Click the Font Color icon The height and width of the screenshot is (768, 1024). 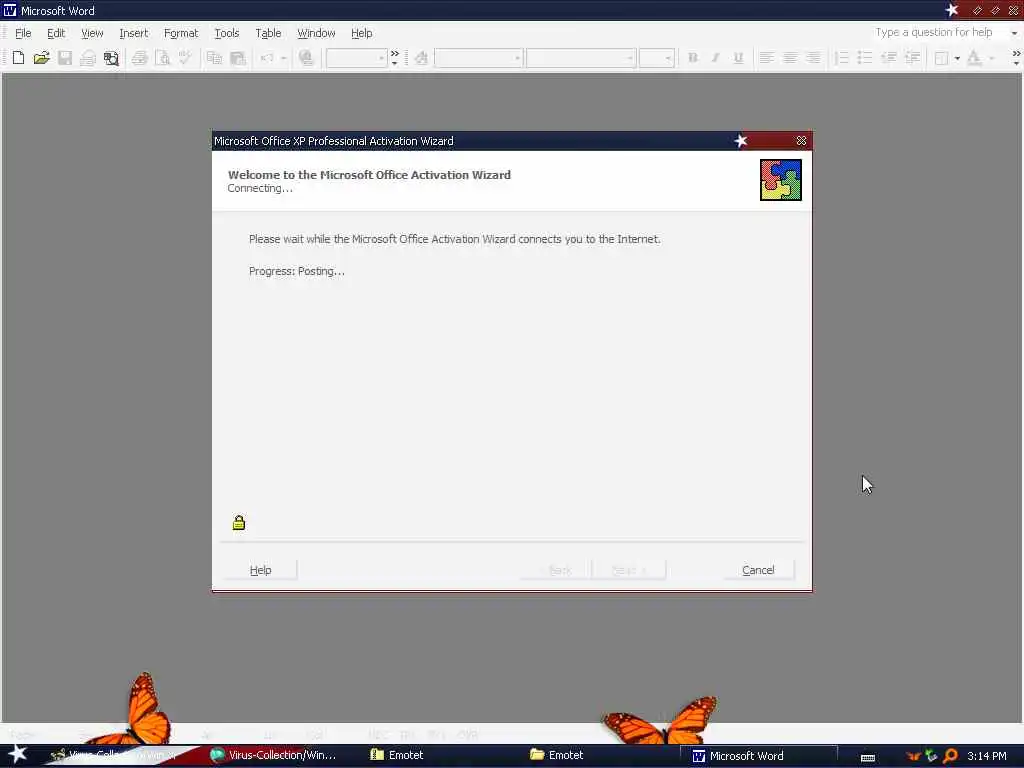coord(974,58)
